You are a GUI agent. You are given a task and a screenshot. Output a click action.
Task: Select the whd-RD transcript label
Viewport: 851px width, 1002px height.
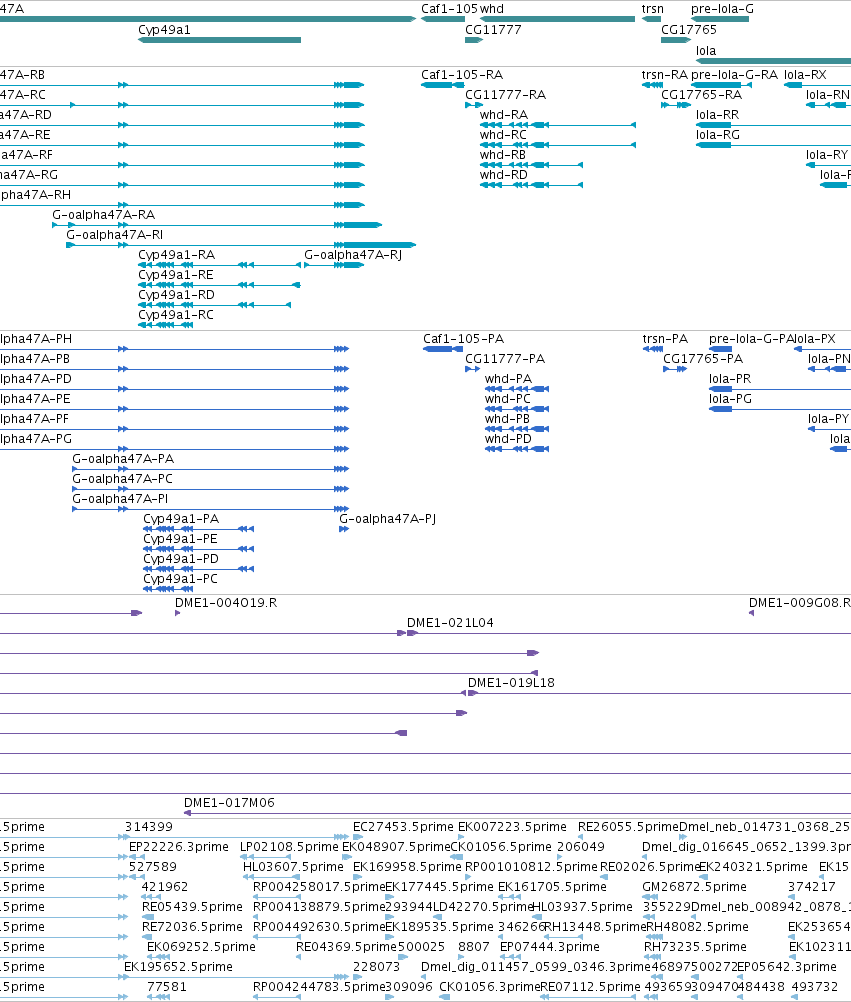coord(503,174)
